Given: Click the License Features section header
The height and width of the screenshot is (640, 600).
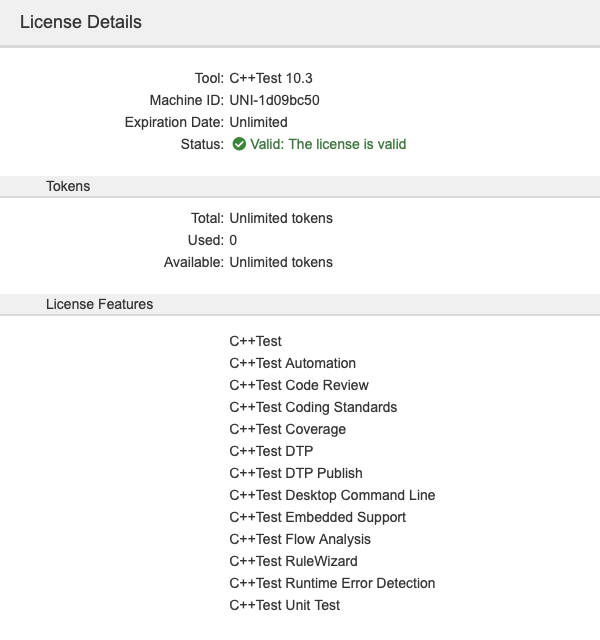Looking at the screenshot, I should click(100, 304).
